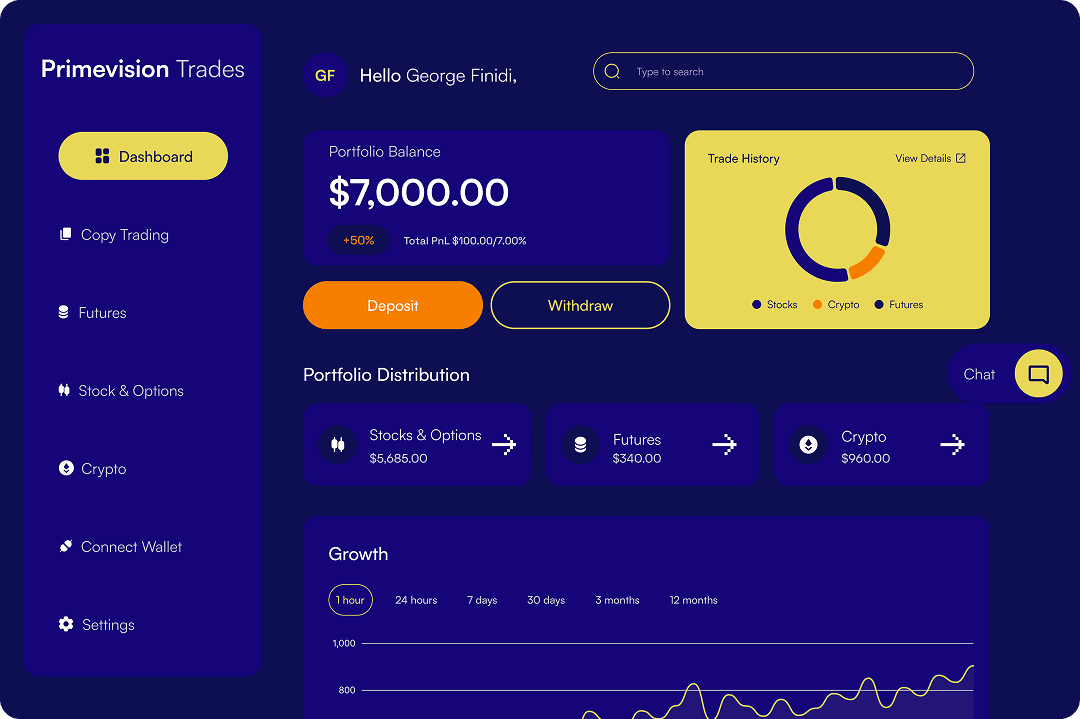
Task: Click the Futures coins icon in sidebar
Action: click(x=64, y=312)
